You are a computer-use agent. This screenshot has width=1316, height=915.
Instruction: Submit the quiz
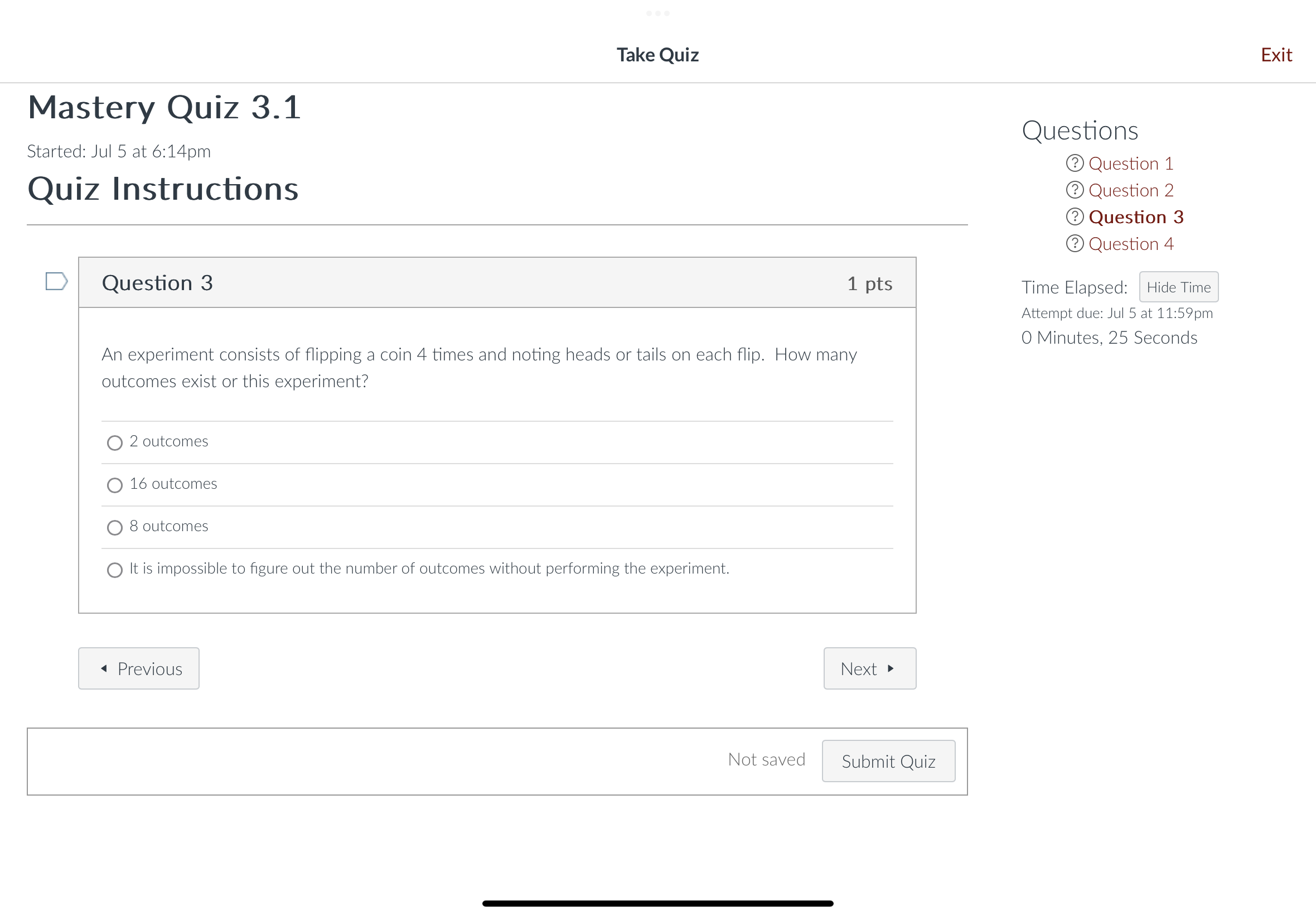point(888,761)
